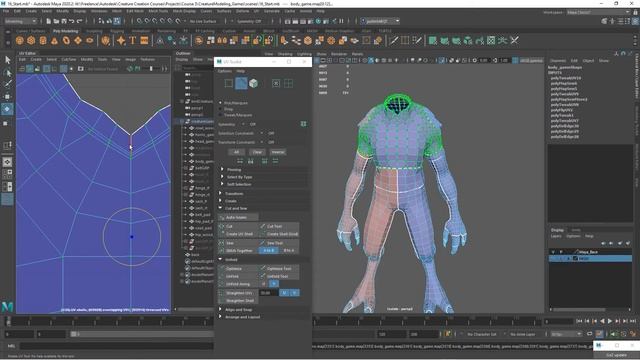Click the time slider current frame marker

[x=8, y=322]
